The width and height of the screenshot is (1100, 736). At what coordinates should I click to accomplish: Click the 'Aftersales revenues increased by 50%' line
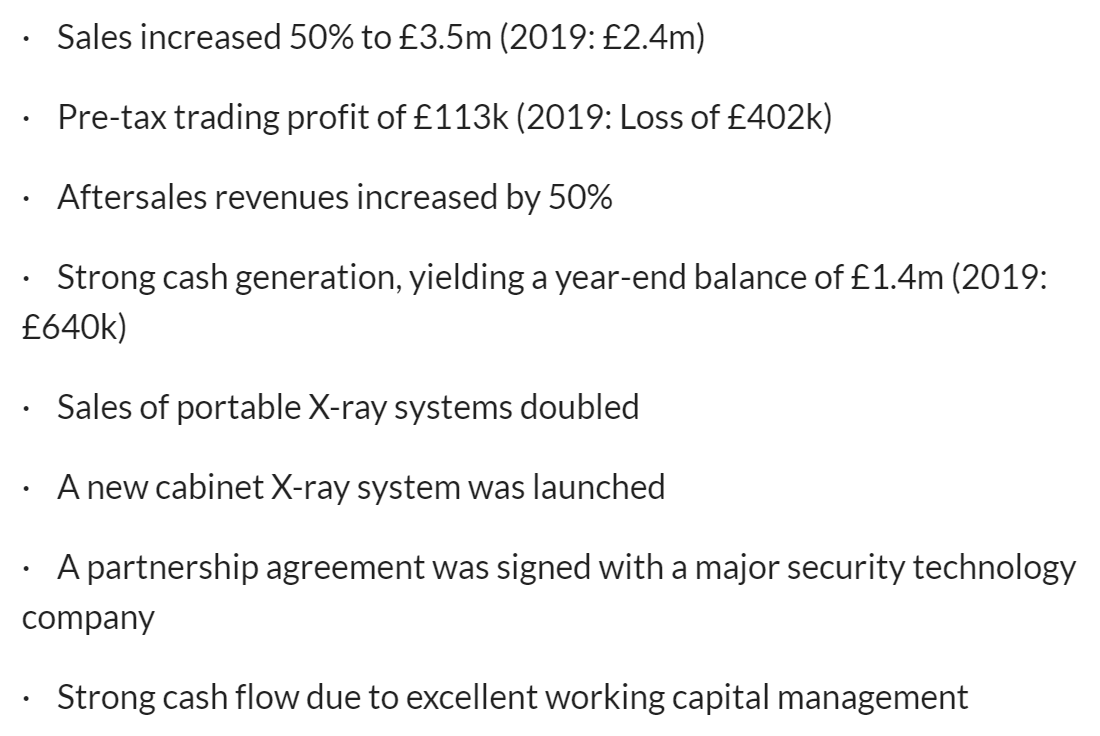point(335,197)
